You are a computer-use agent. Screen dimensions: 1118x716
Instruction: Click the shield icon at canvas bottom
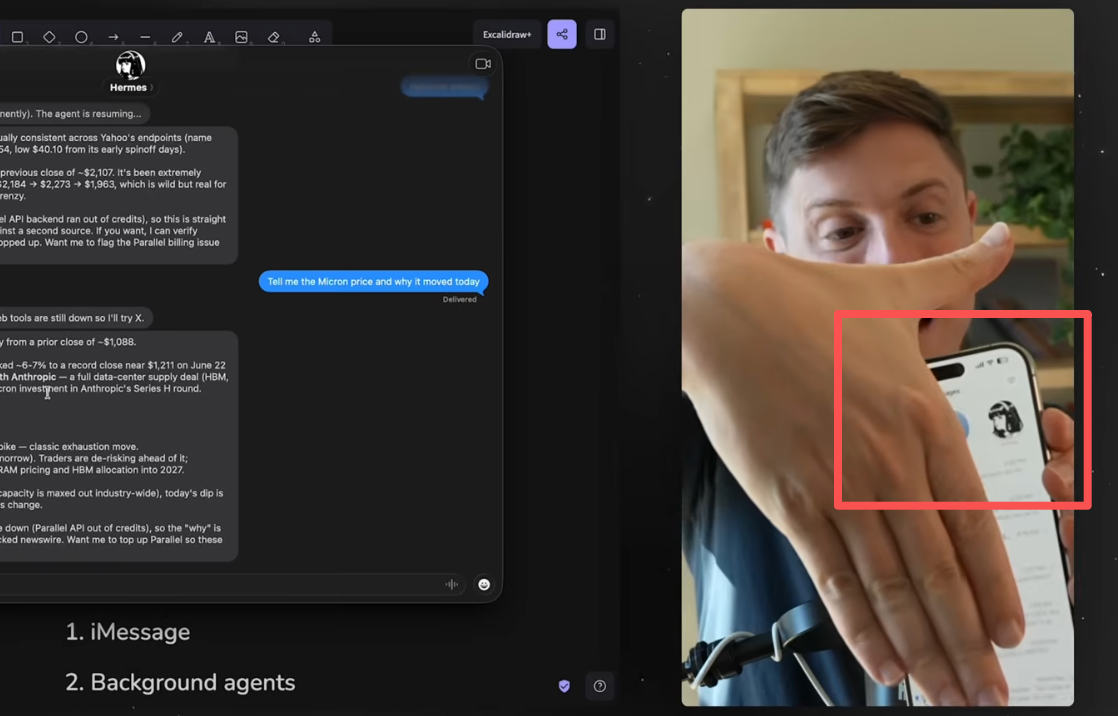click(x=564, y=686)
